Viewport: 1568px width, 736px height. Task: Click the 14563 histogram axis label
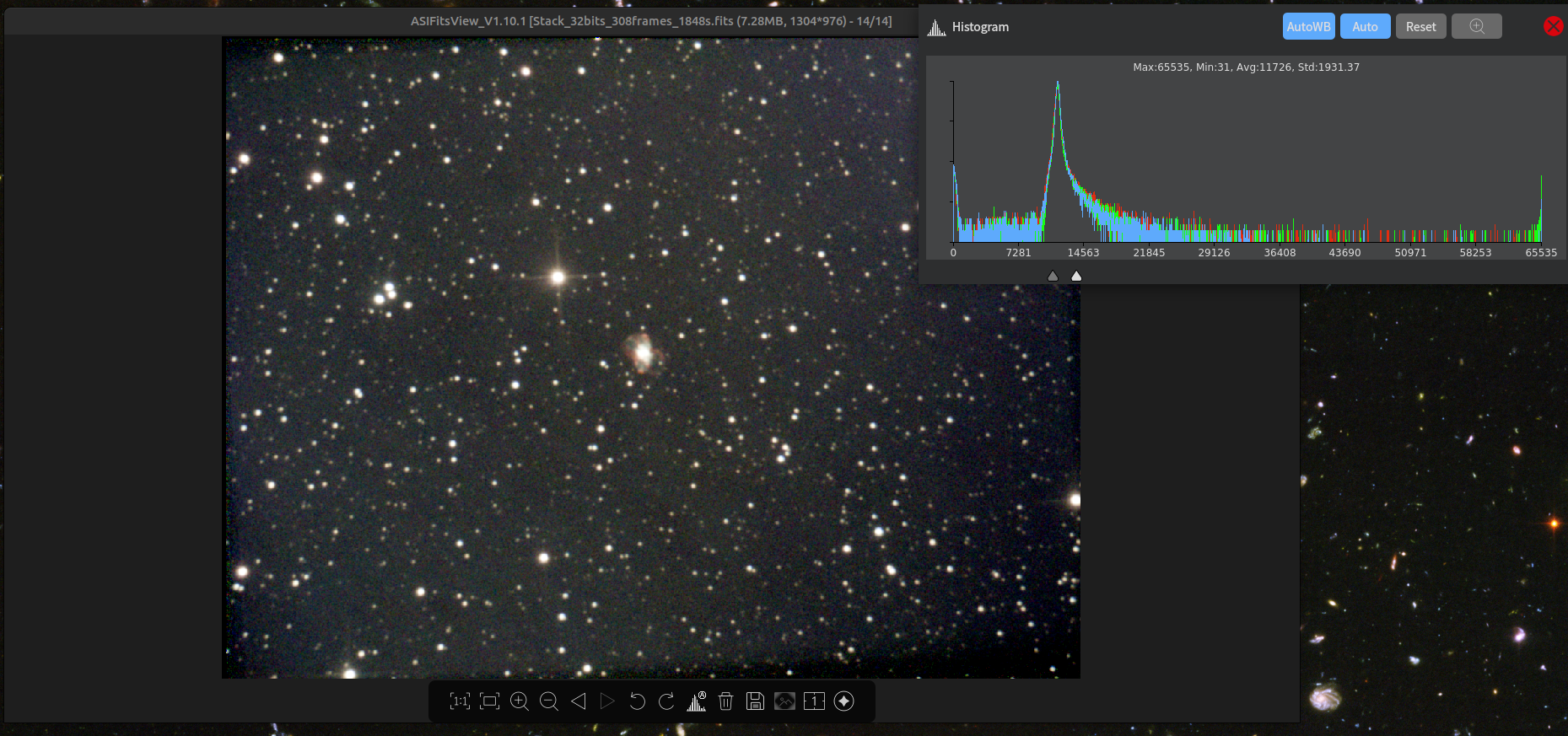(x=1084, y=253)
